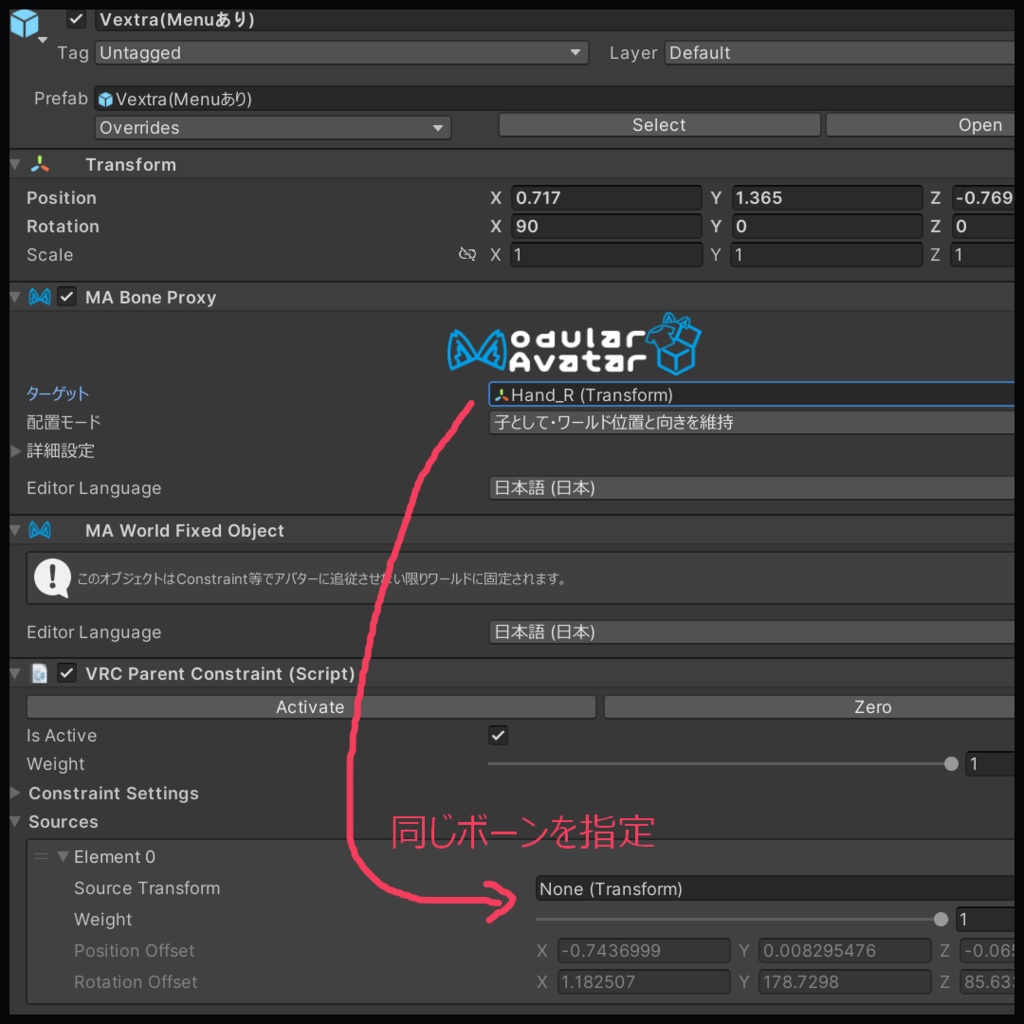Click the constraint Weight value field
The image size is (1024, 1024).
[990, 763]
